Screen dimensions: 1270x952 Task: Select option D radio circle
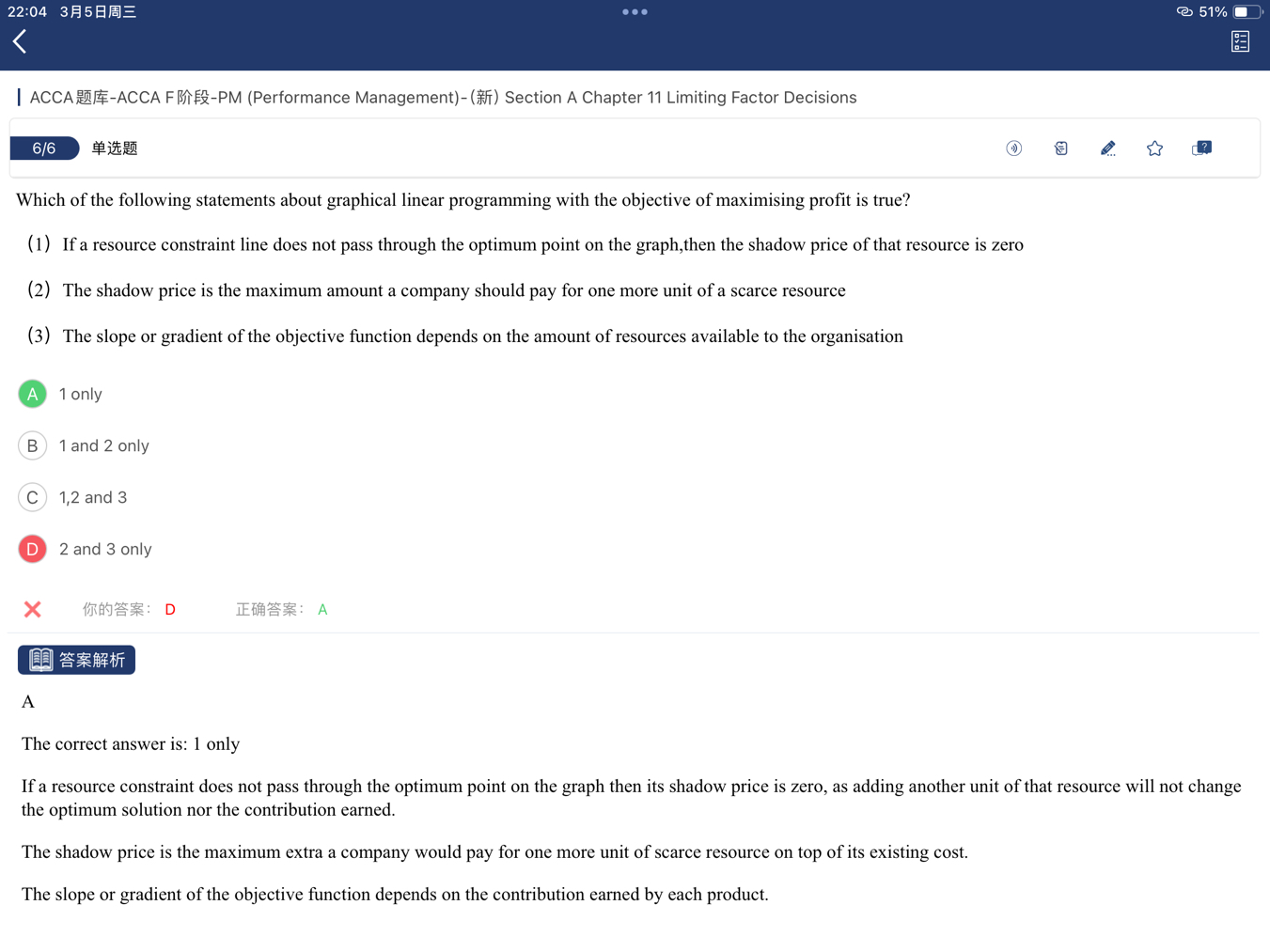coord(33,549)
